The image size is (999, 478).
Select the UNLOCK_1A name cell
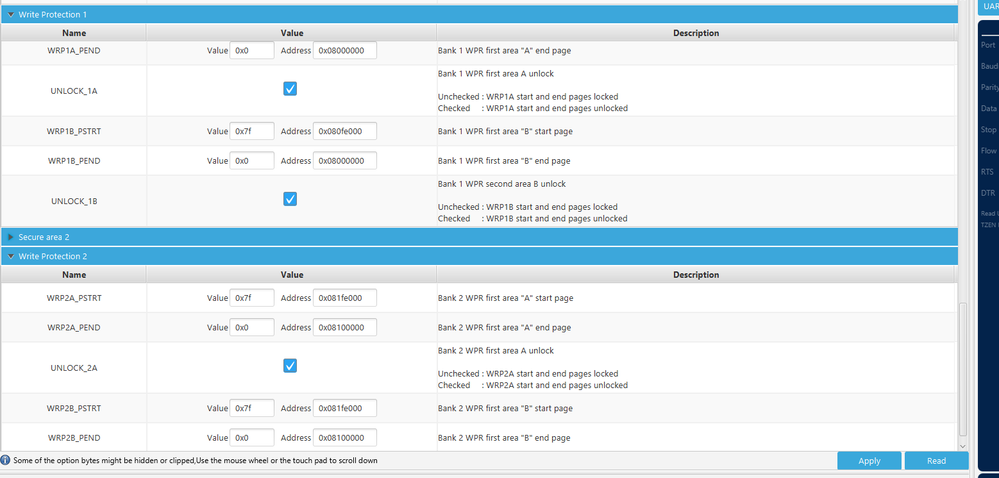tap(74, 91)
